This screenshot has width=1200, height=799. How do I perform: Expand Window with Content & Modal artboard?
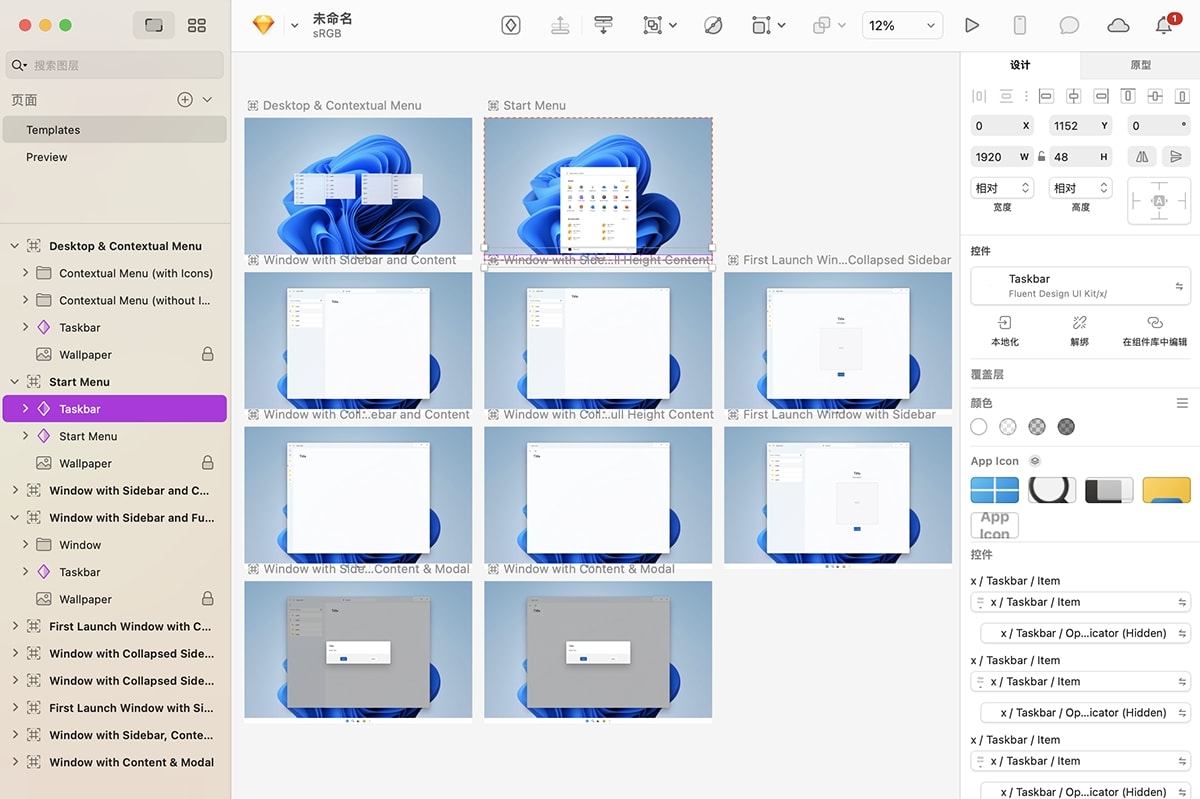click(x=15, y=762)
